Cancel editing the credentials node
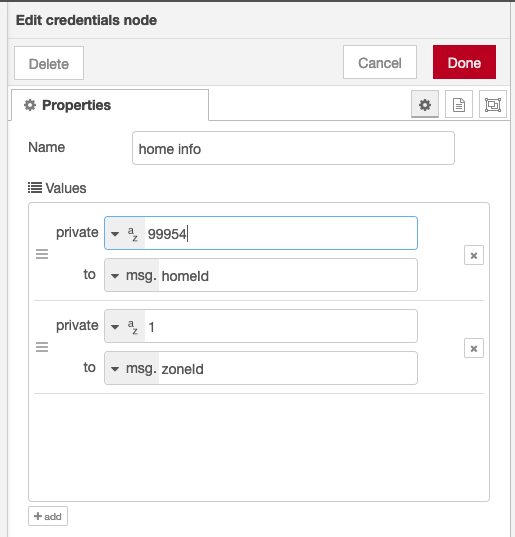 tap(380, 62)
